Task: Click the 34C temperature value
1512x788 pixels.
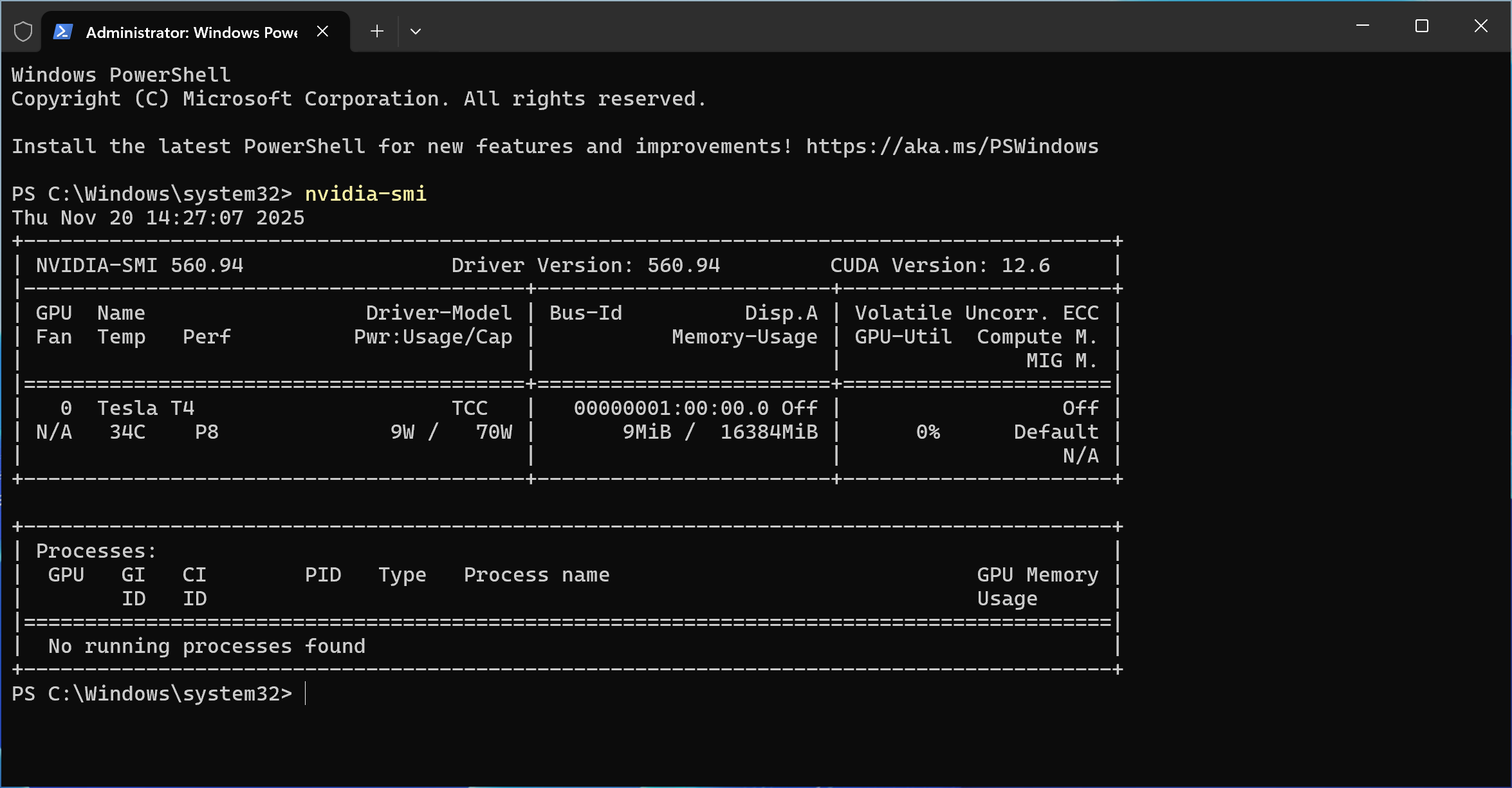Action: [x=127, y=432]
